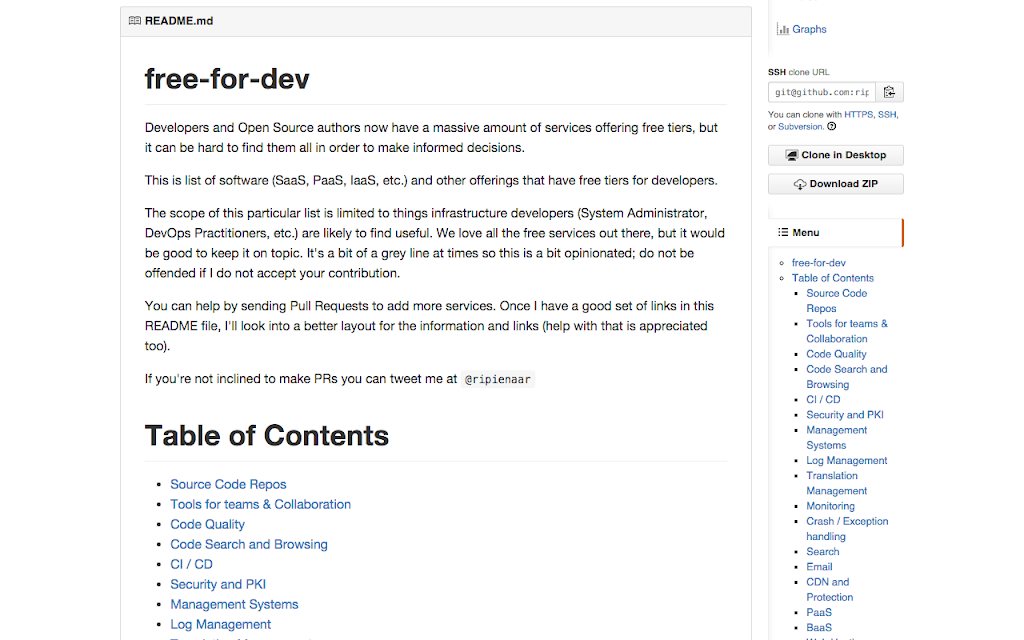Switch clone URL to Subversion
The height and width of the screenshot is (640, 1024).
point(800,127)
